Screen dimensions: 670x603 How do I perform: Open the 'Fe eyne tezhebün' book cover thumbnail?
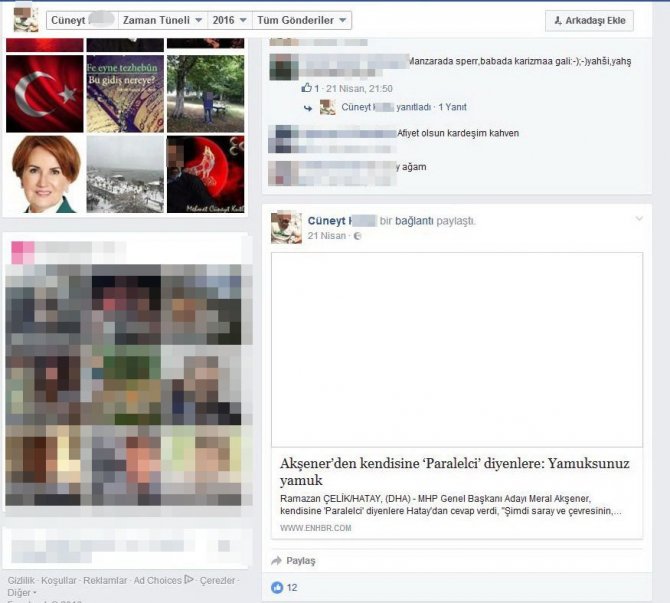[x=124, y=93]
